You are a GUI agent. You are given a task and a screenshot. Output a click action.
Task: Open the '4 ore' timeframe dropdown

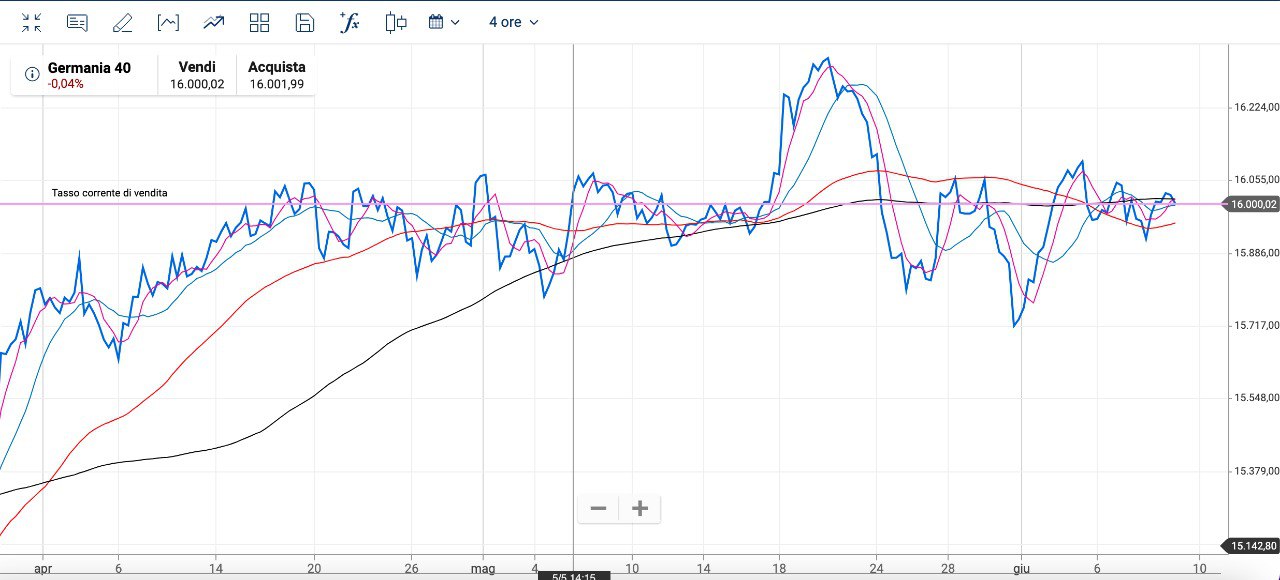point(514,22)
